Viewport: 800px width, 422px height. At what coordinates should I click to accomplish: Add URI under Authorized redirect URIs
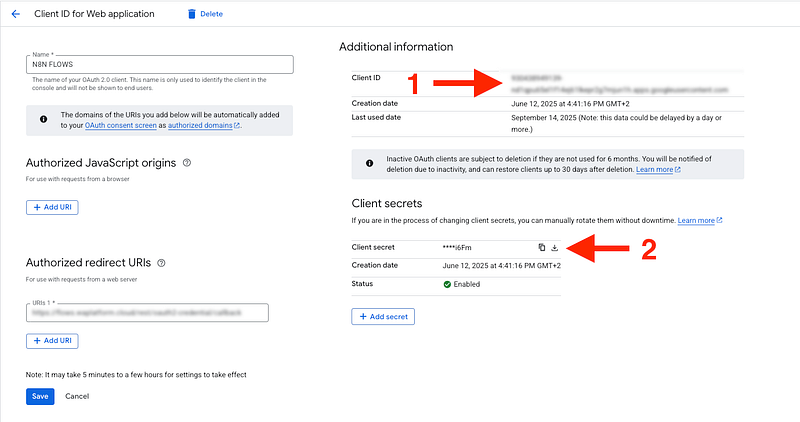coord(52,341)
